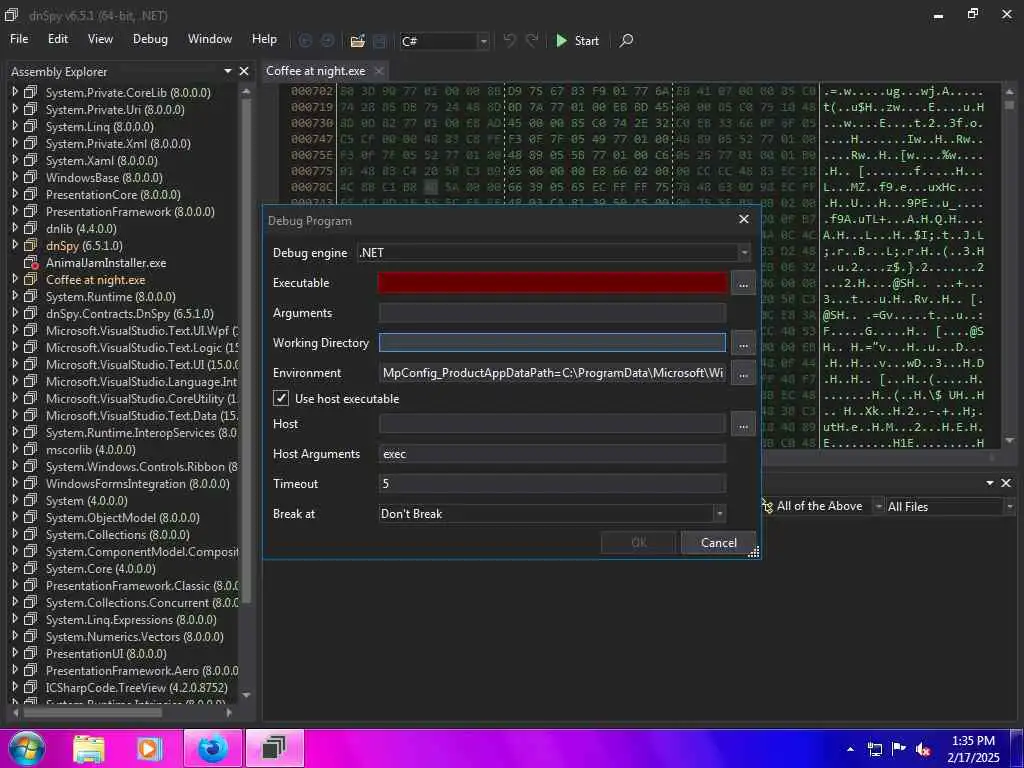
Task: Open Thunderbird browser icon in taskbar
Action: coord(213,748)
